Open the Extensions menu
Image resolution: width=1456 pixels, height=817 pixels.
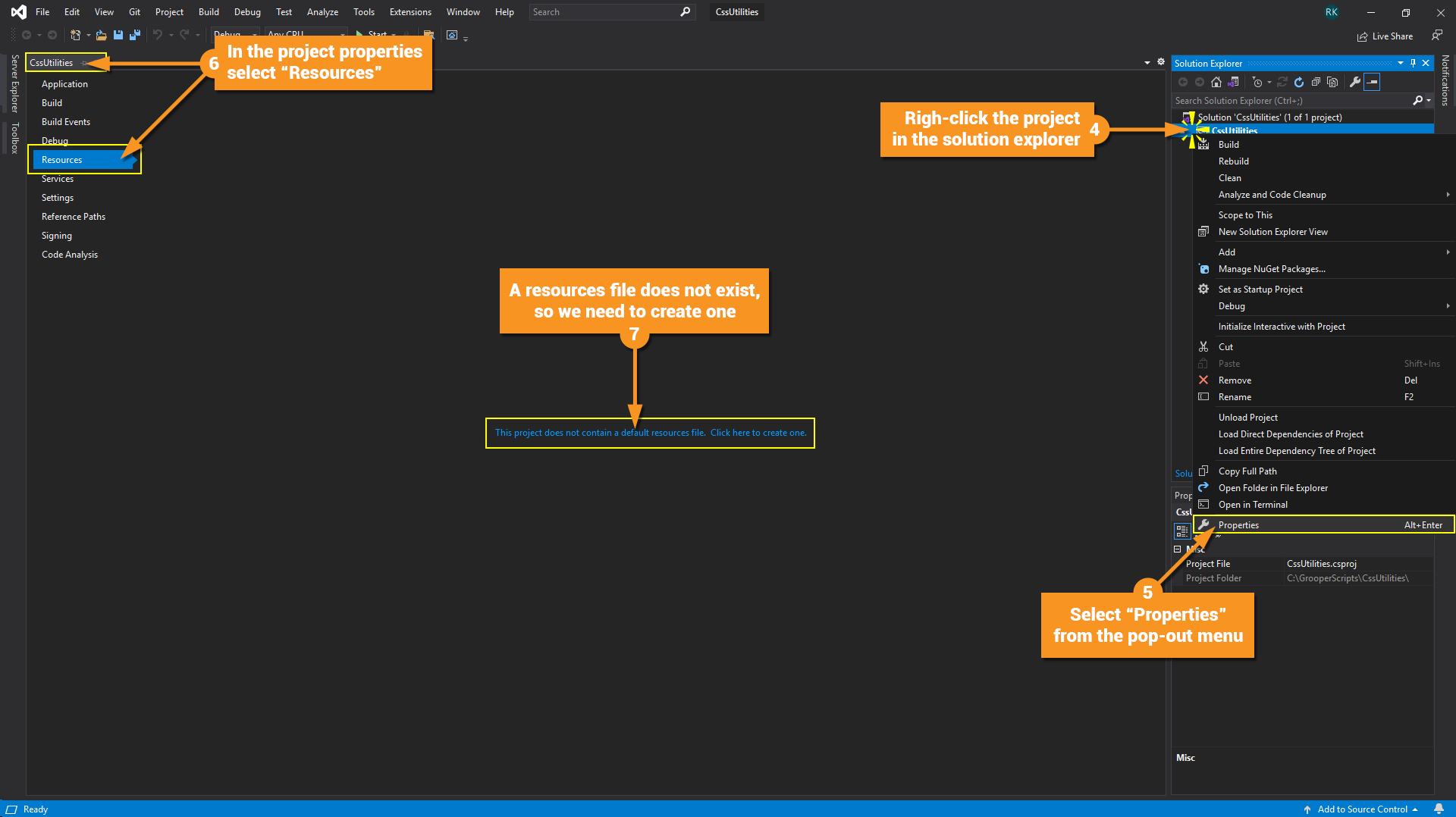point(410,12)
